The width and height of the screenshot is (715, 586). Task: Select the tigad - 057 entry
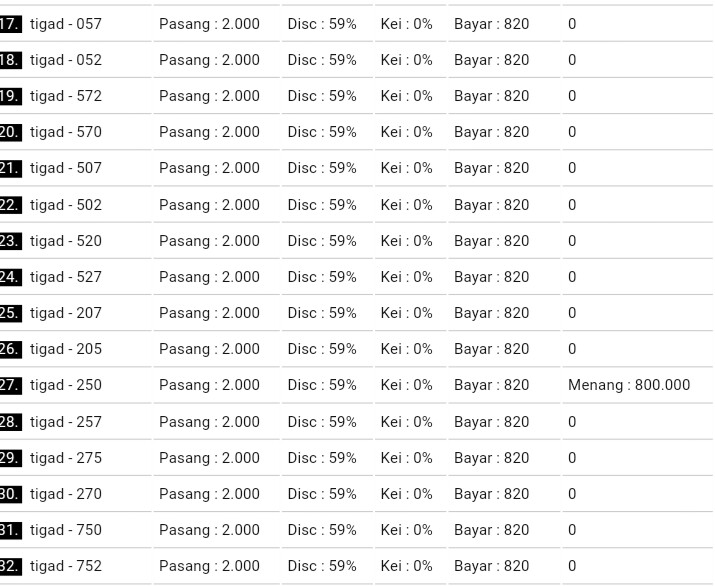pos(66,24)
